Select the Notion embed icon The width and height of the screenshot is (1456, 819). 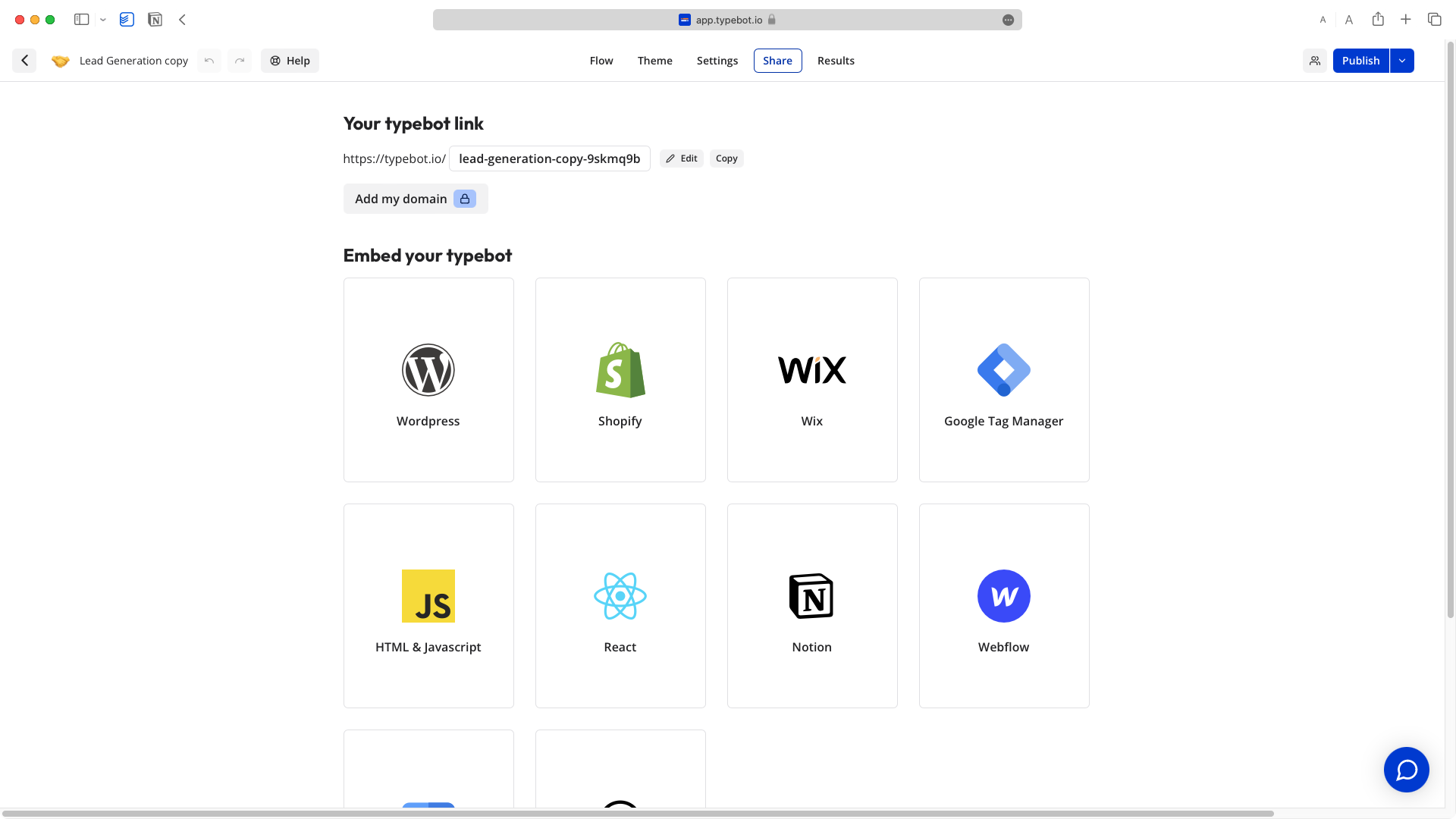coord(812,595)
